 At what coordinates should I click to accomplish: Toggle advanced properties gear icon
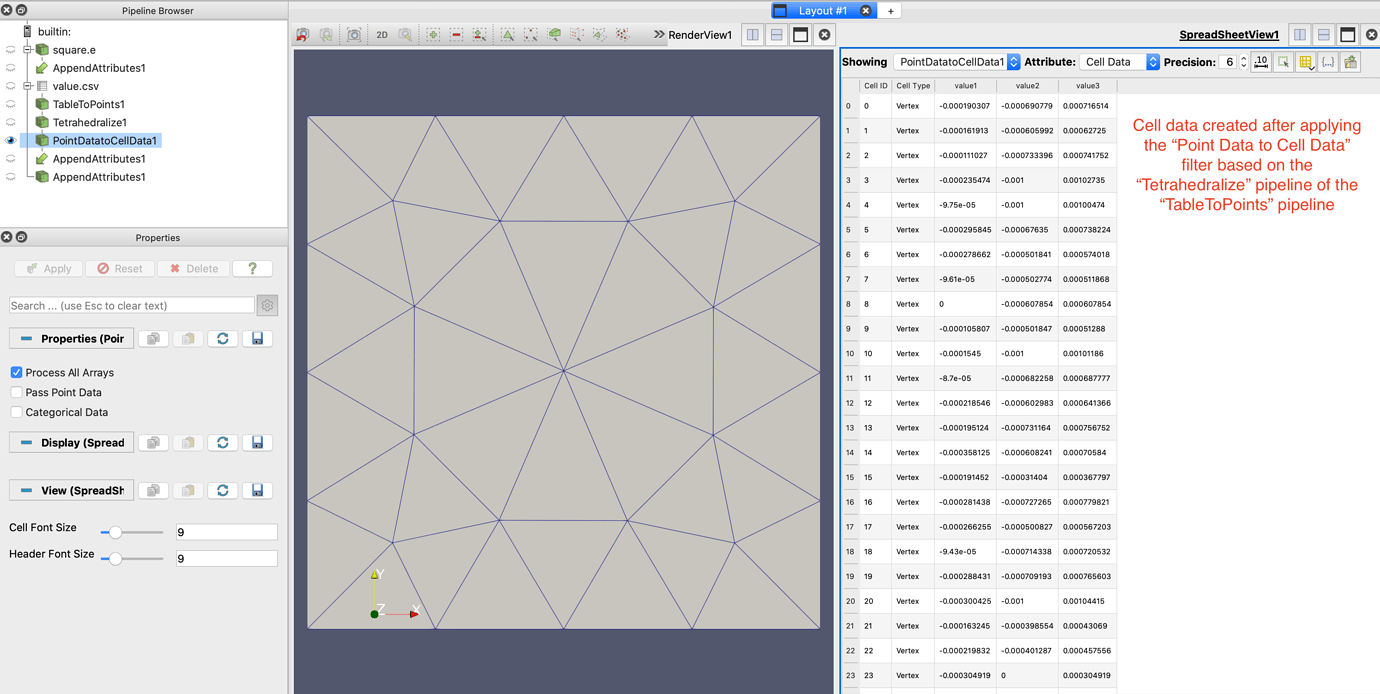(267, 306)
